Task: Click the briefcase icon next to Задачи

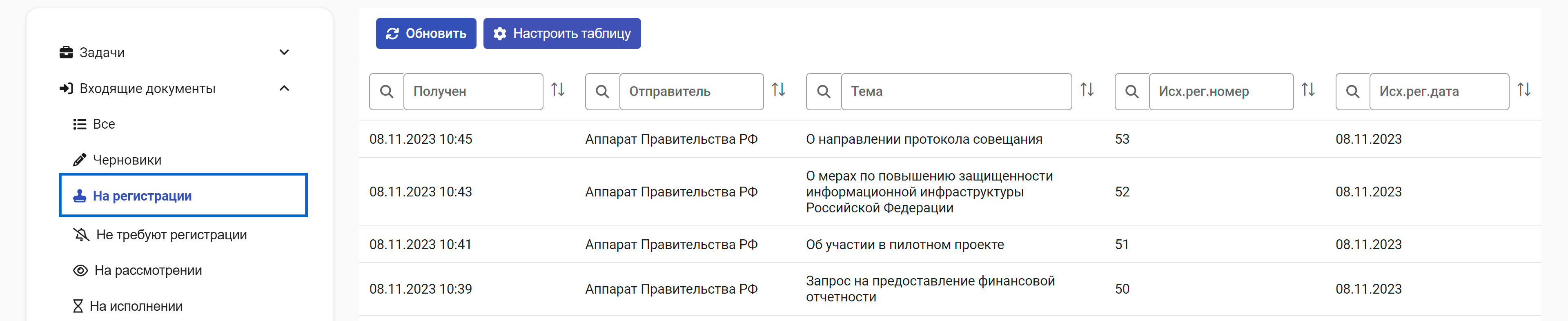Action: click(x=66, y=52)
